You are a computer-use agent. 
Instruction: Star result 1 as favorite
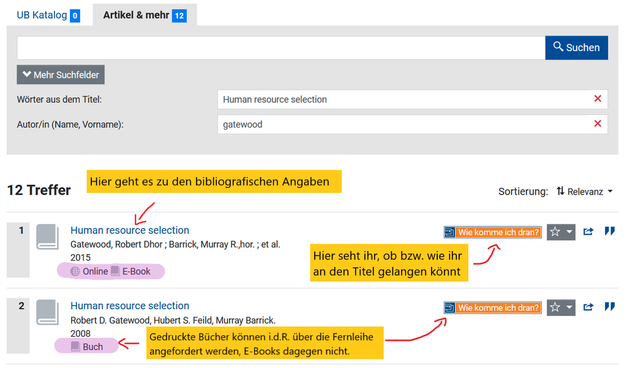pos(555,232)
